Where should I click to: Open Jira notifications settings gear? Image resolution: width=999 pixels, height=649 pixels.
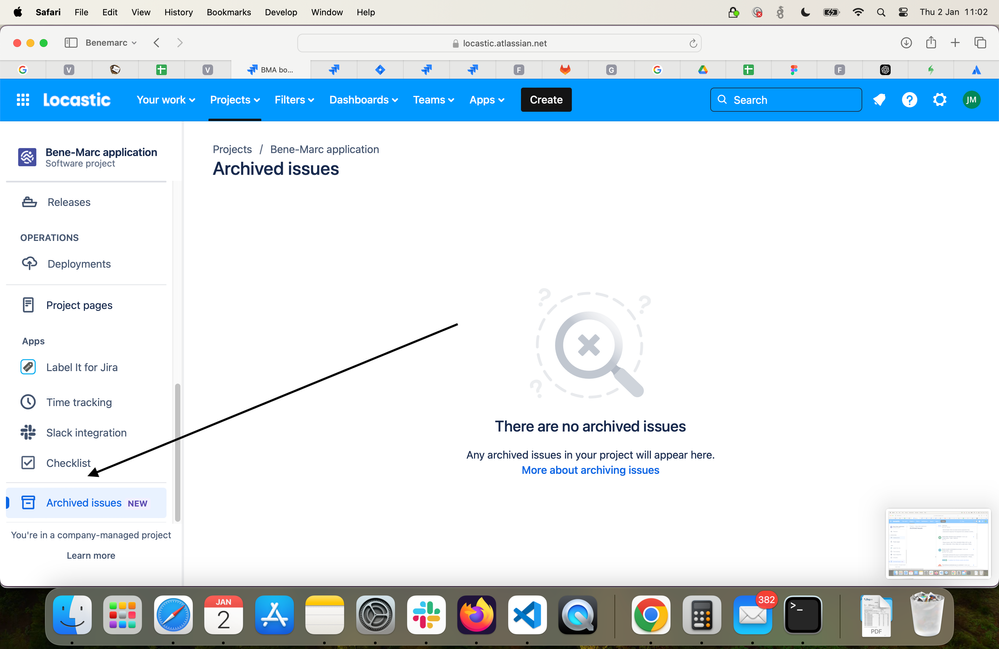938,99
